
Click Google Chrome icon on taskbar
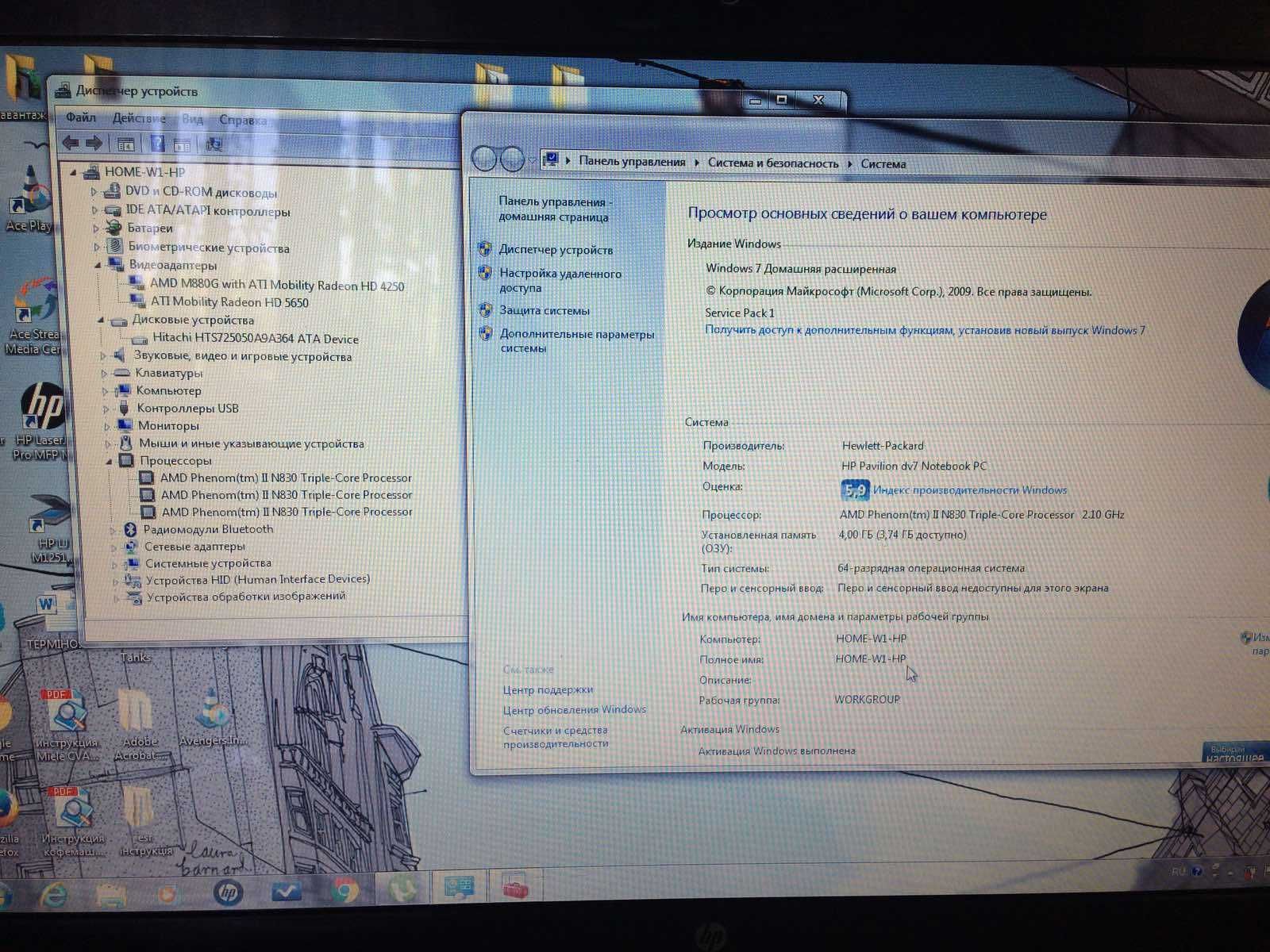344,892
